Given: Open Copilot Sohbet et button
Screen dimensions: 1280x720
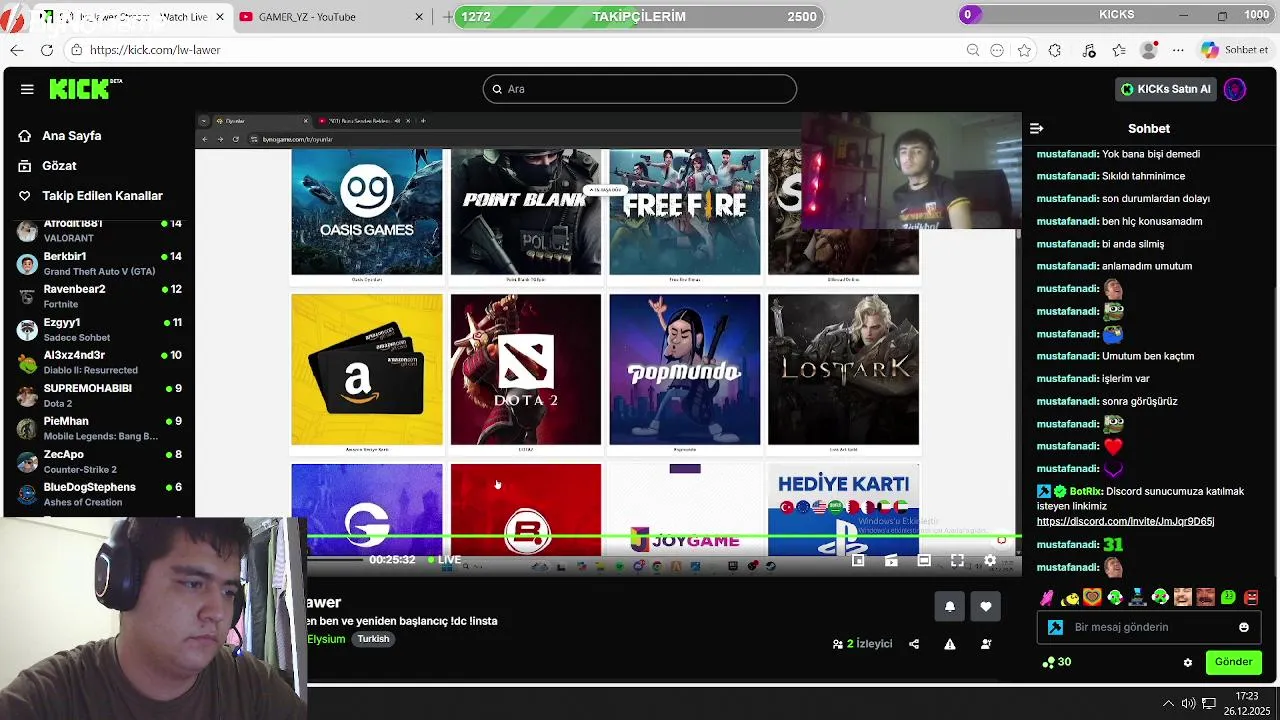Looking at the screenshot, I should (x=1235, y=50).
